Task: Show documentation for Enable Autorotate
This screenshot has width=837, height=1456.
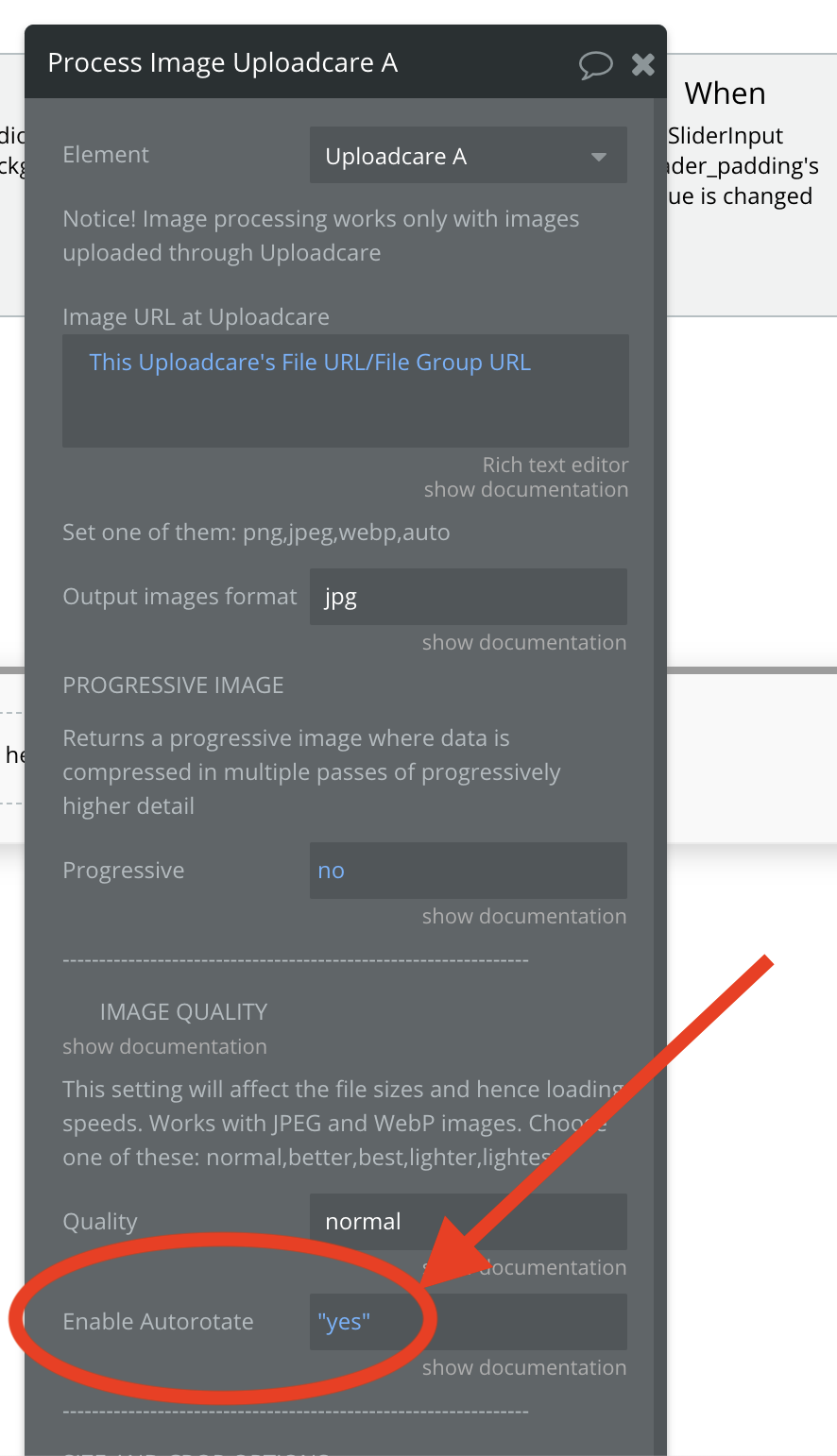Action: [x=524, y=1367]
